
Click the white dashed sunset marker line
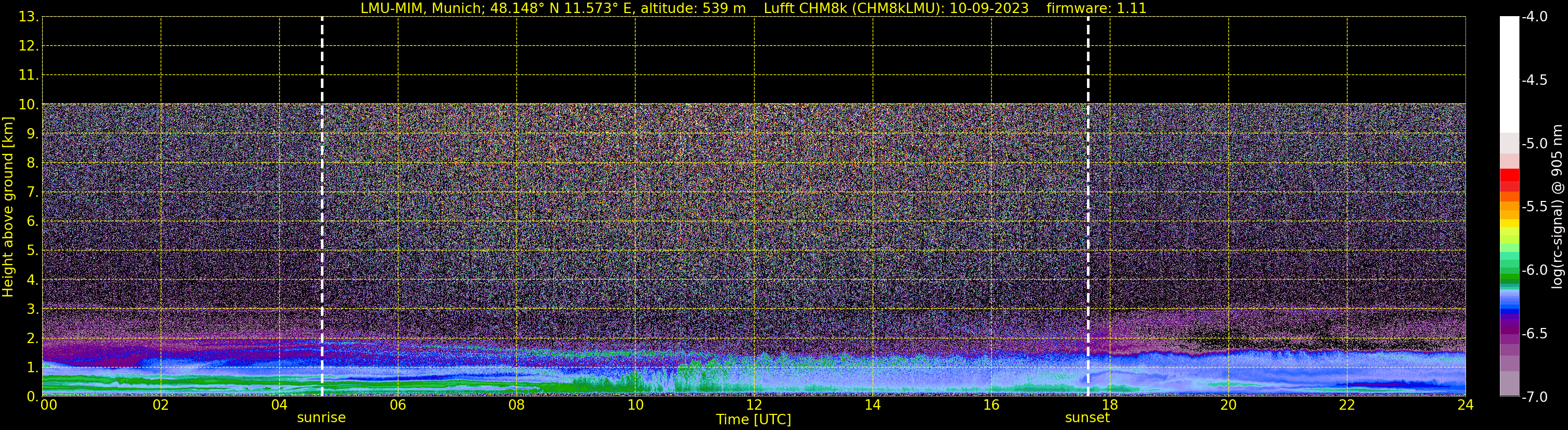(x=1088, y=207)
